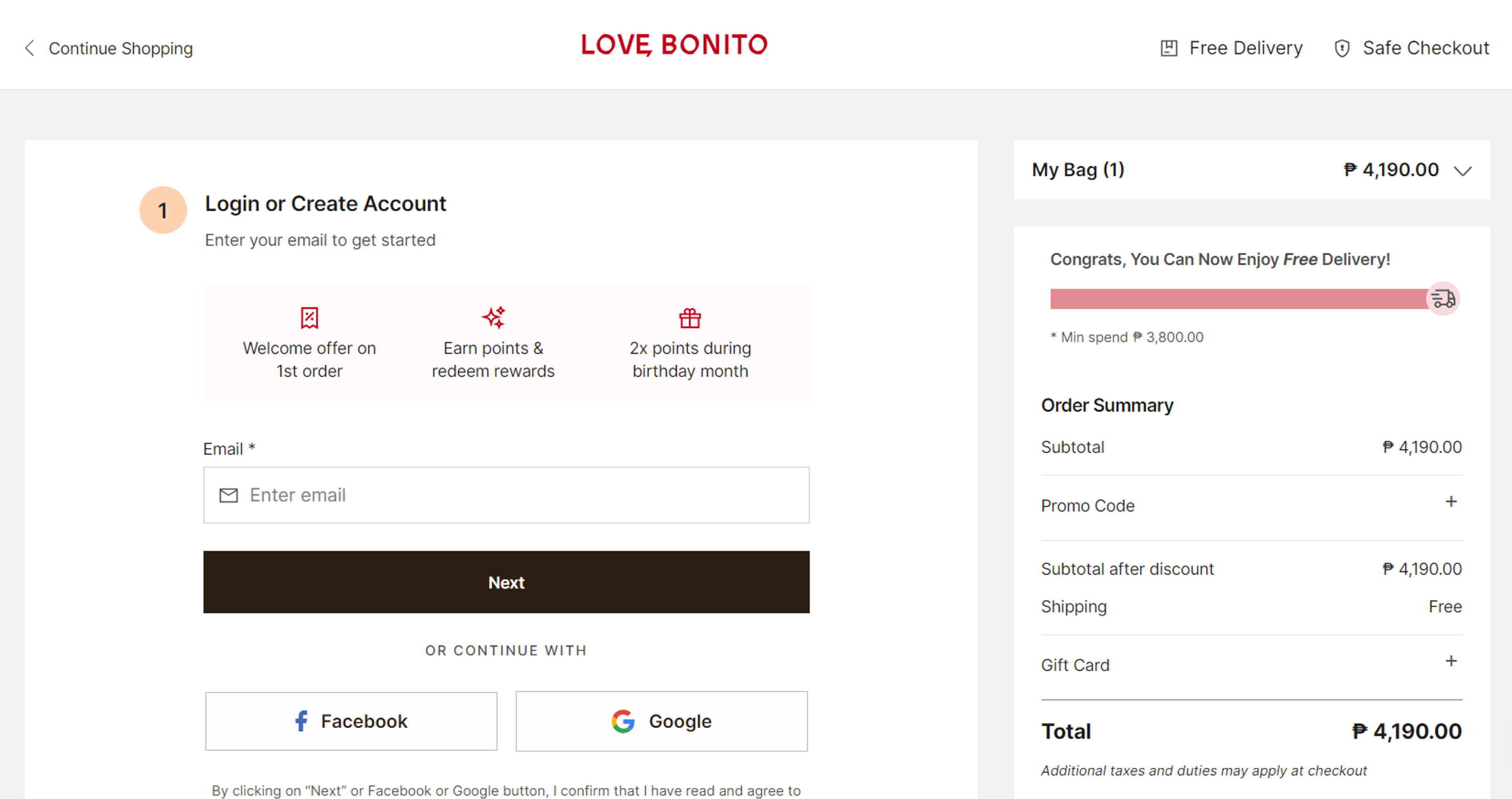The height and width of the screenshot is (799, 1512).
Task: Continue with Facebook button
Action: coord(351,721)
